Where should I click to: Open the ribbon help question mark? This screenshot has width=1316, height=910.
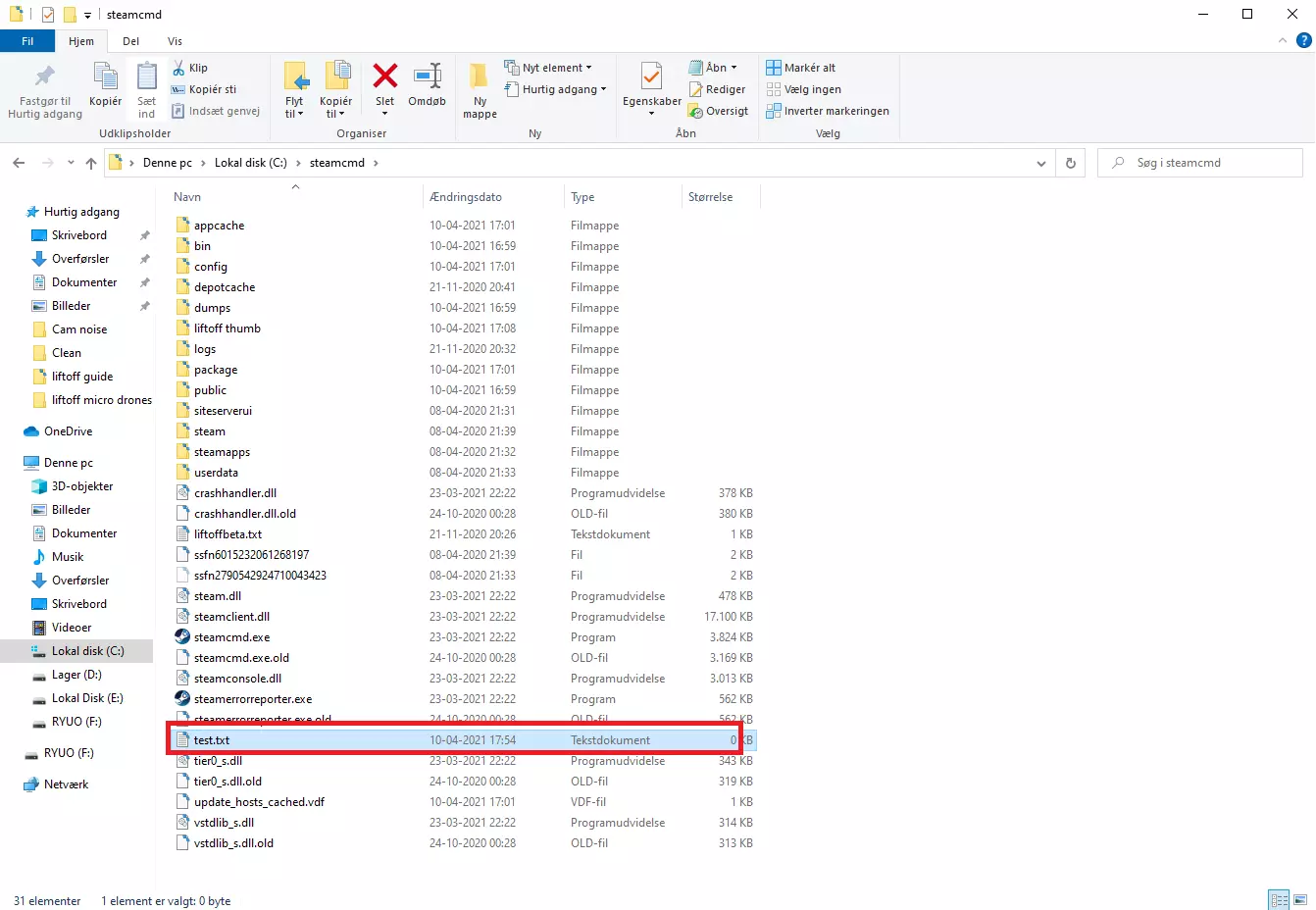click(x=1304, y=40)
